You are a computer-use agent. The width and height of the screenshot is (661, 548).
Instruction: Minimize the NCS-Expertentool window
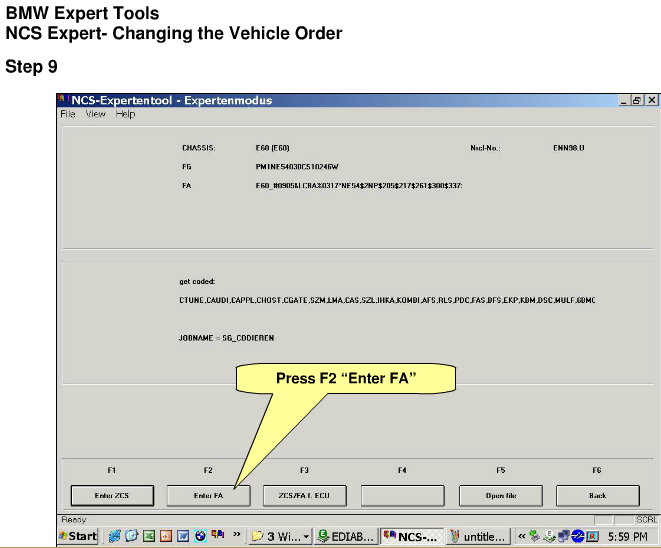624,100
